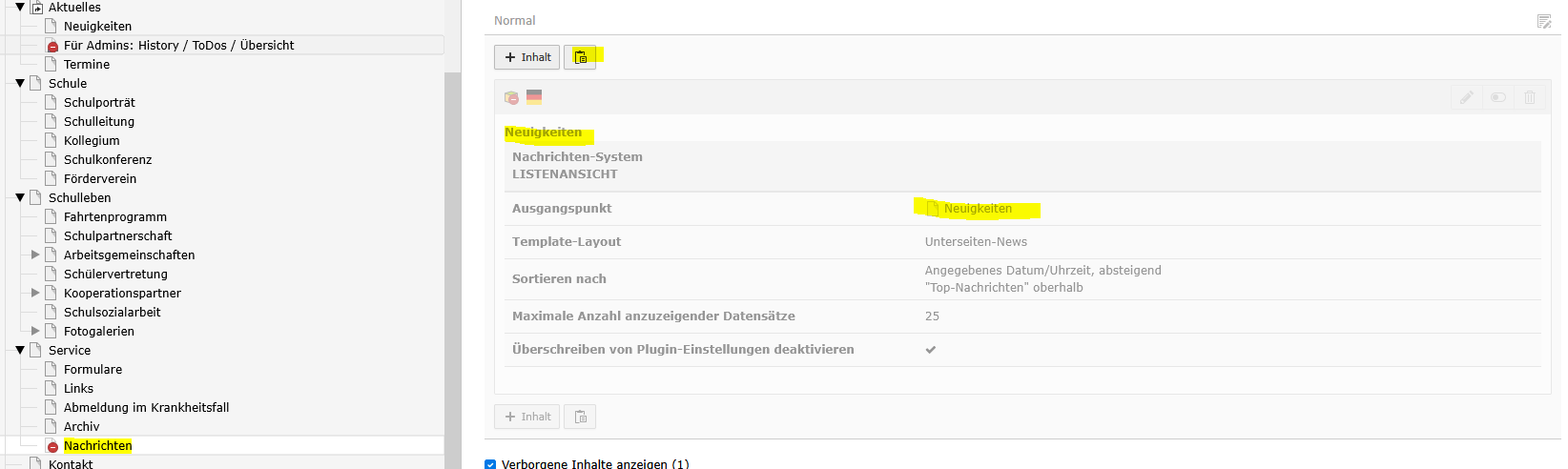
Task: Collapse the Schule tree branch
Action: tap(20, 84)
